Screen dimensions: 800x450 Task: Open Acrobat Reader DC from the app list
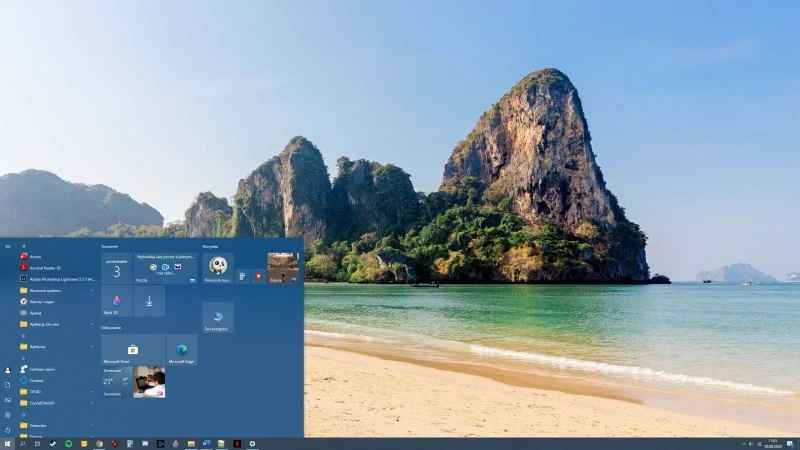pos(46,268)
